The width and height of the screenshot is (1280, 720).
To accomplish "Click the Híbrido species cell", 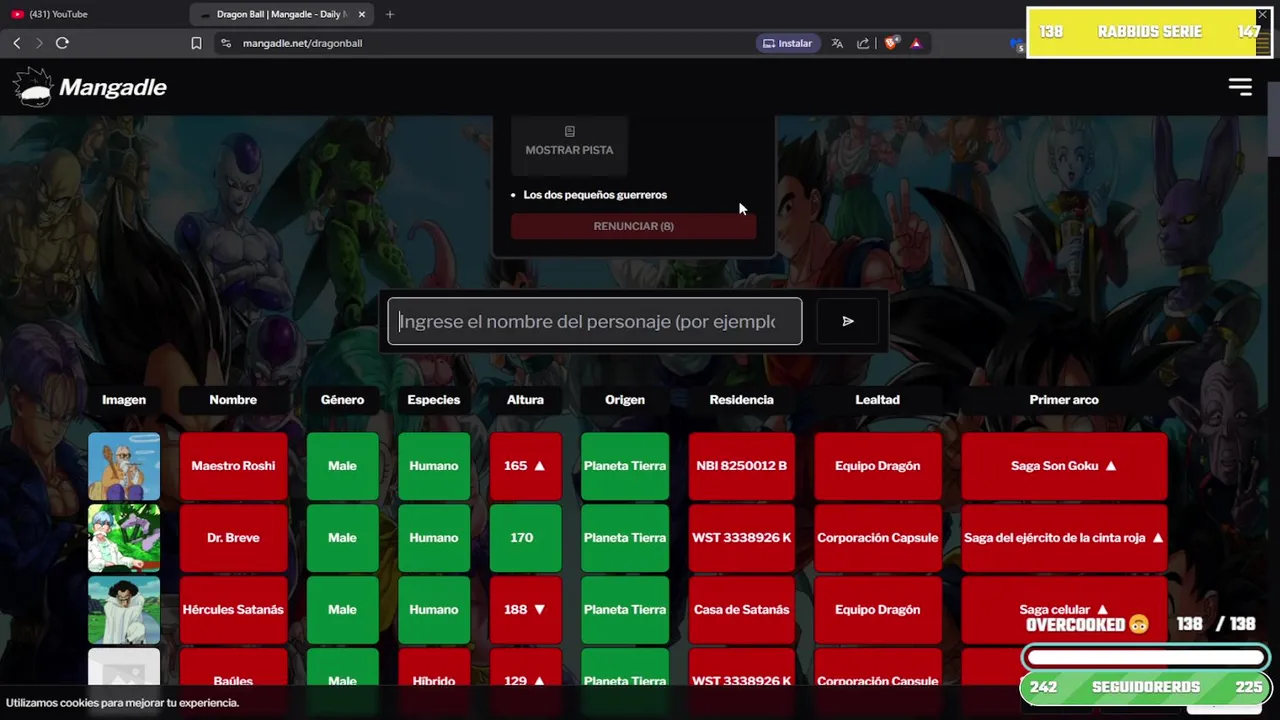I will pos(434,680).
